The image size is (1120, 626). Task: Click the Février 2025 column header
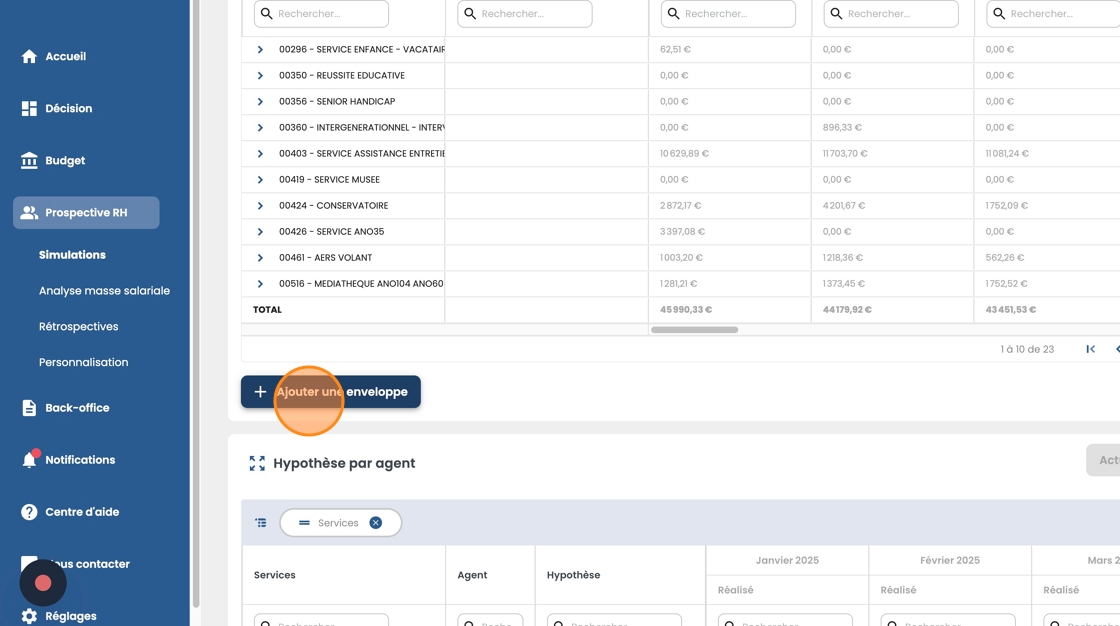pyautogui.click(x=950, y=560)
